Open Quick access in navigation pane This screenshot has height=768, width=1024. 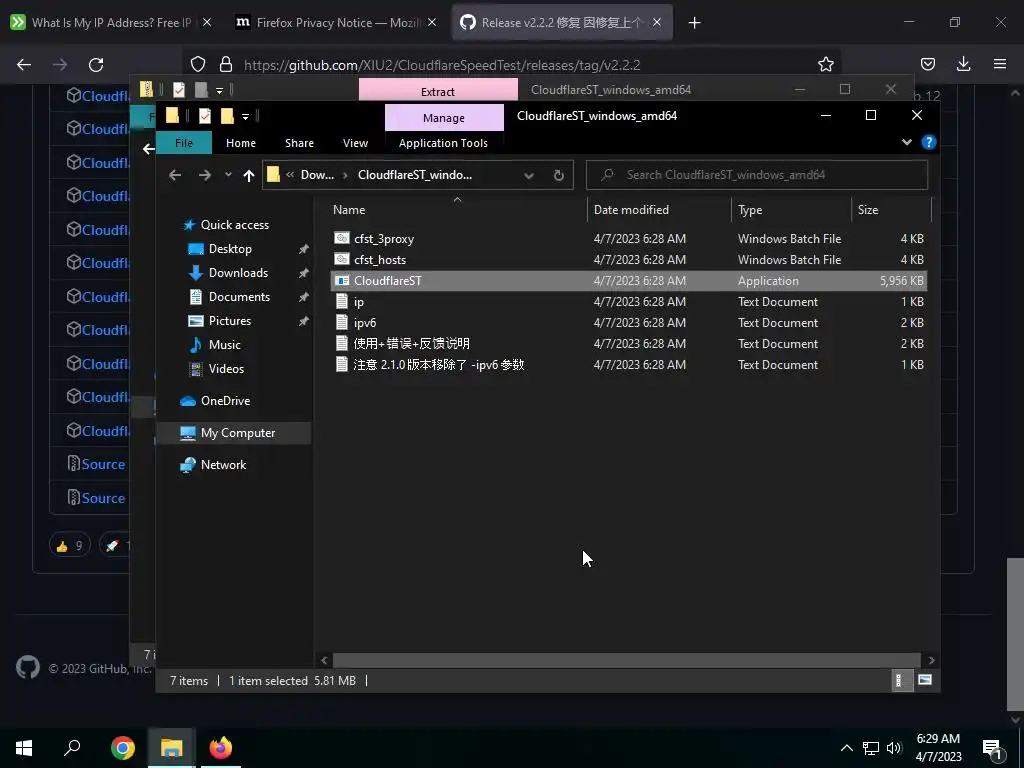pos(234,225)
